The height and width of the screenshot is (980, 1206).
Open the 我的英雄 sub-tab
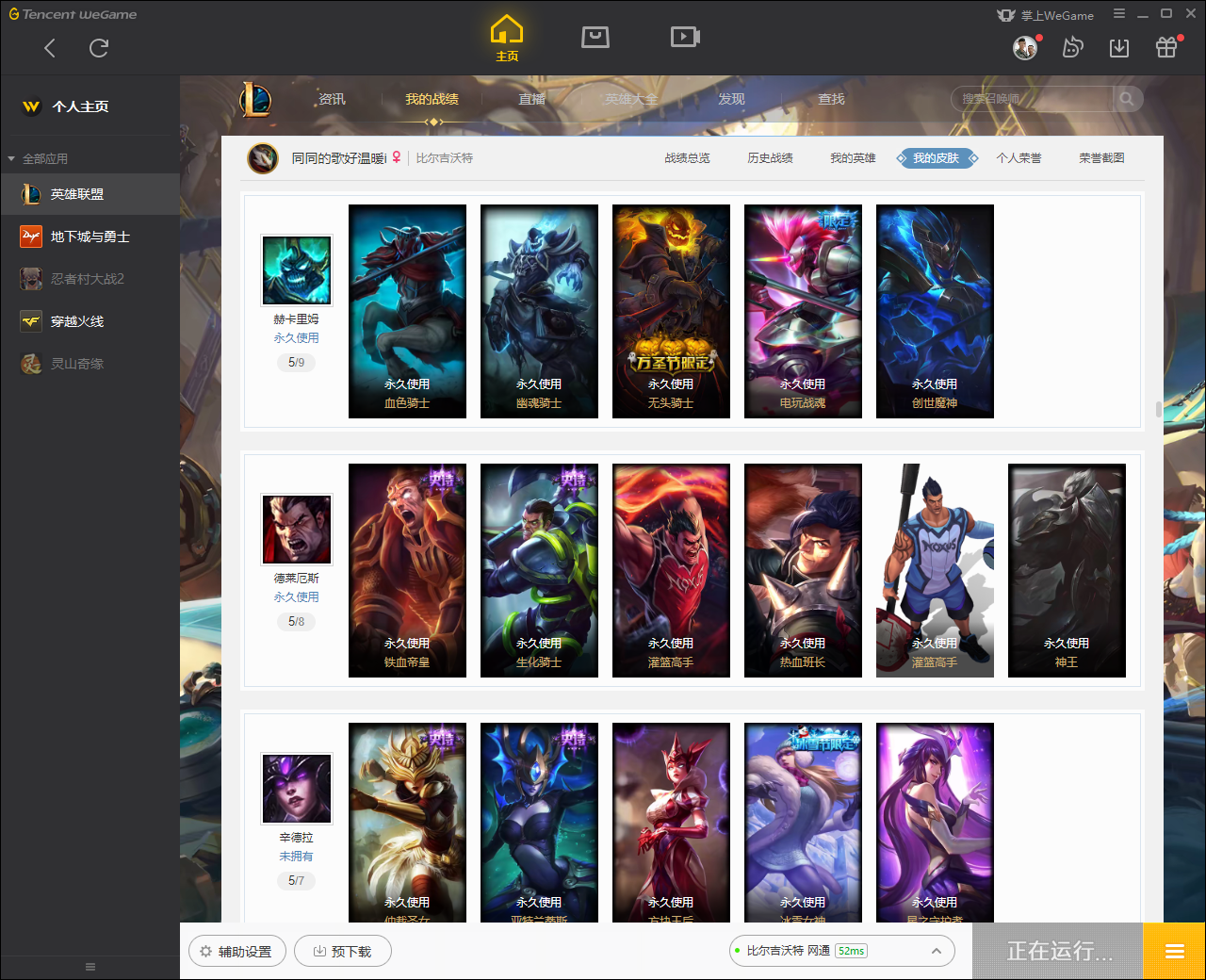point(853,158)
